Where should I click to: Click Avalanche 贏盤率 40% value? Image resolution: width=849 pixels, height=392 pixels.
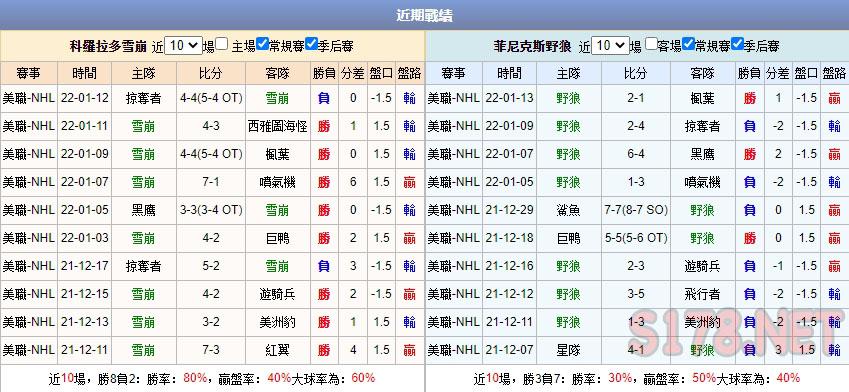click(x=279, y=378)
